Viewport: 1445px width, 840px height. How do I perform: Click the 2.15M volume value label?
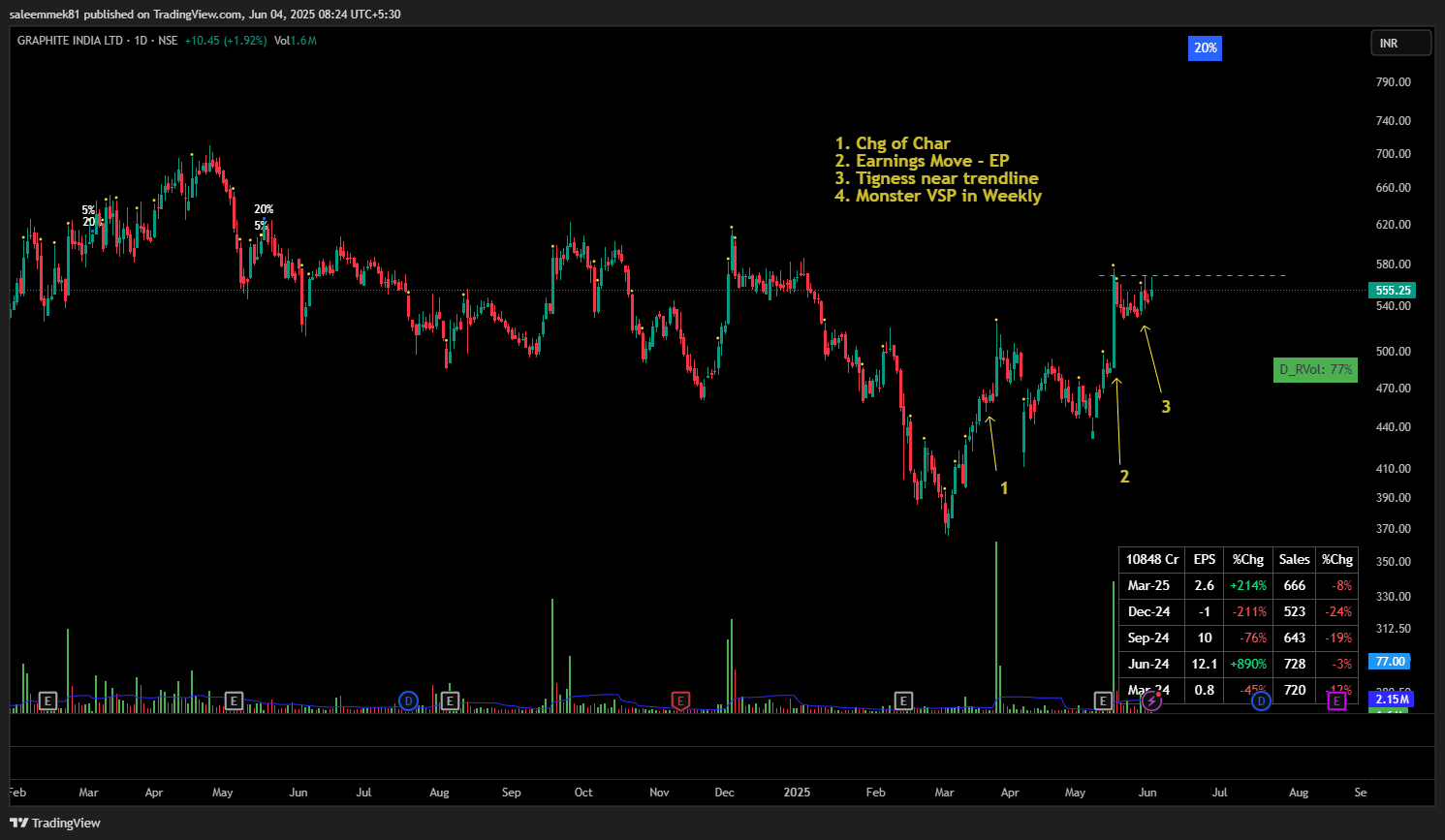[1392, 699]
